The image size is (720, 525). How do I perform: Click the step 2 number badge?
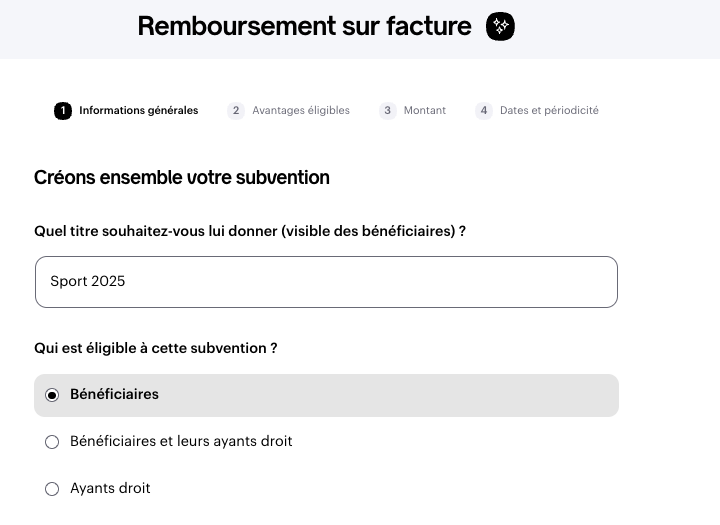tap(236, 111)
